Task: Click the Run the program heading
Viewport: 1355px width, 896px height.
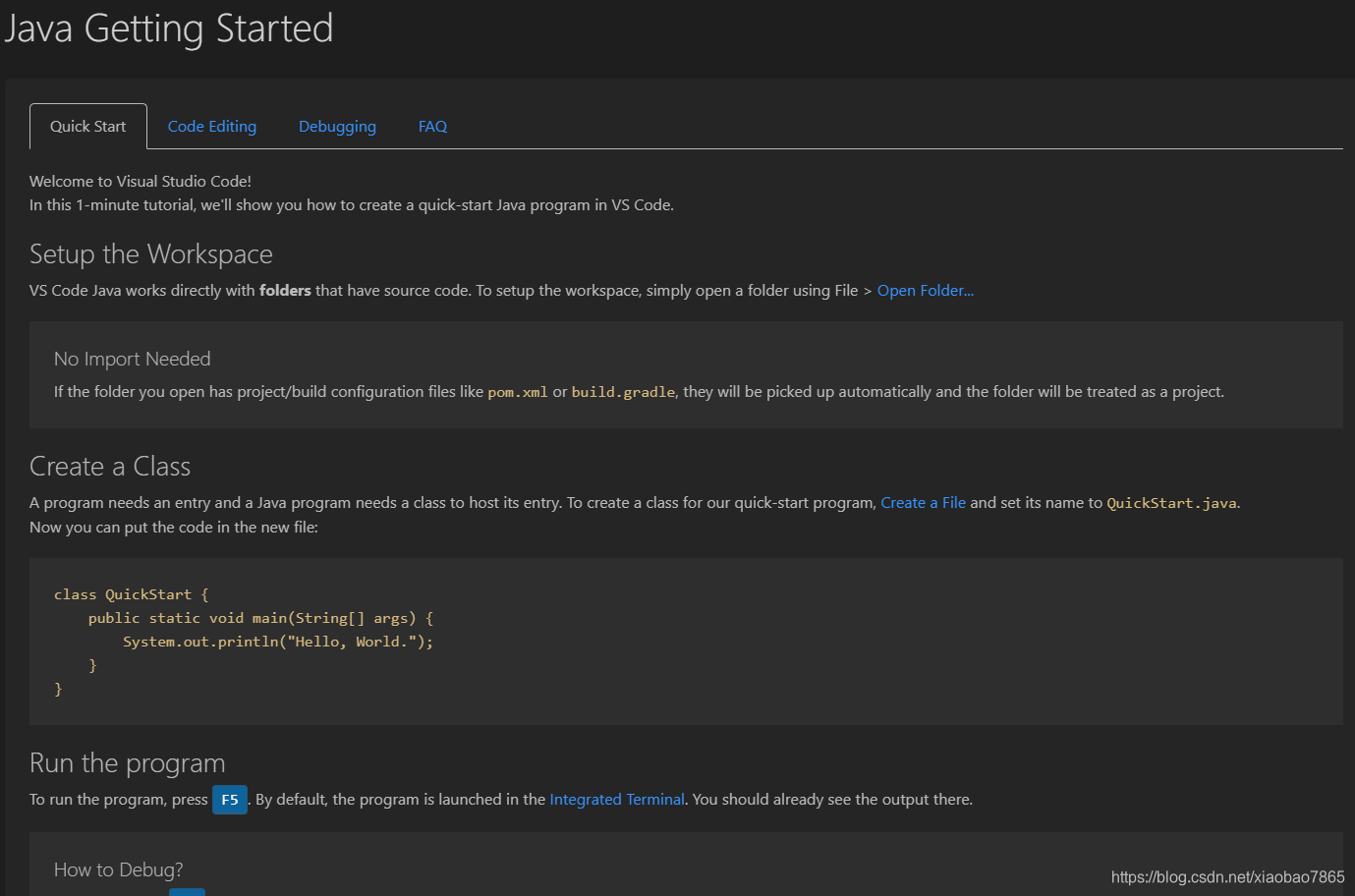Action: (128, 763)
